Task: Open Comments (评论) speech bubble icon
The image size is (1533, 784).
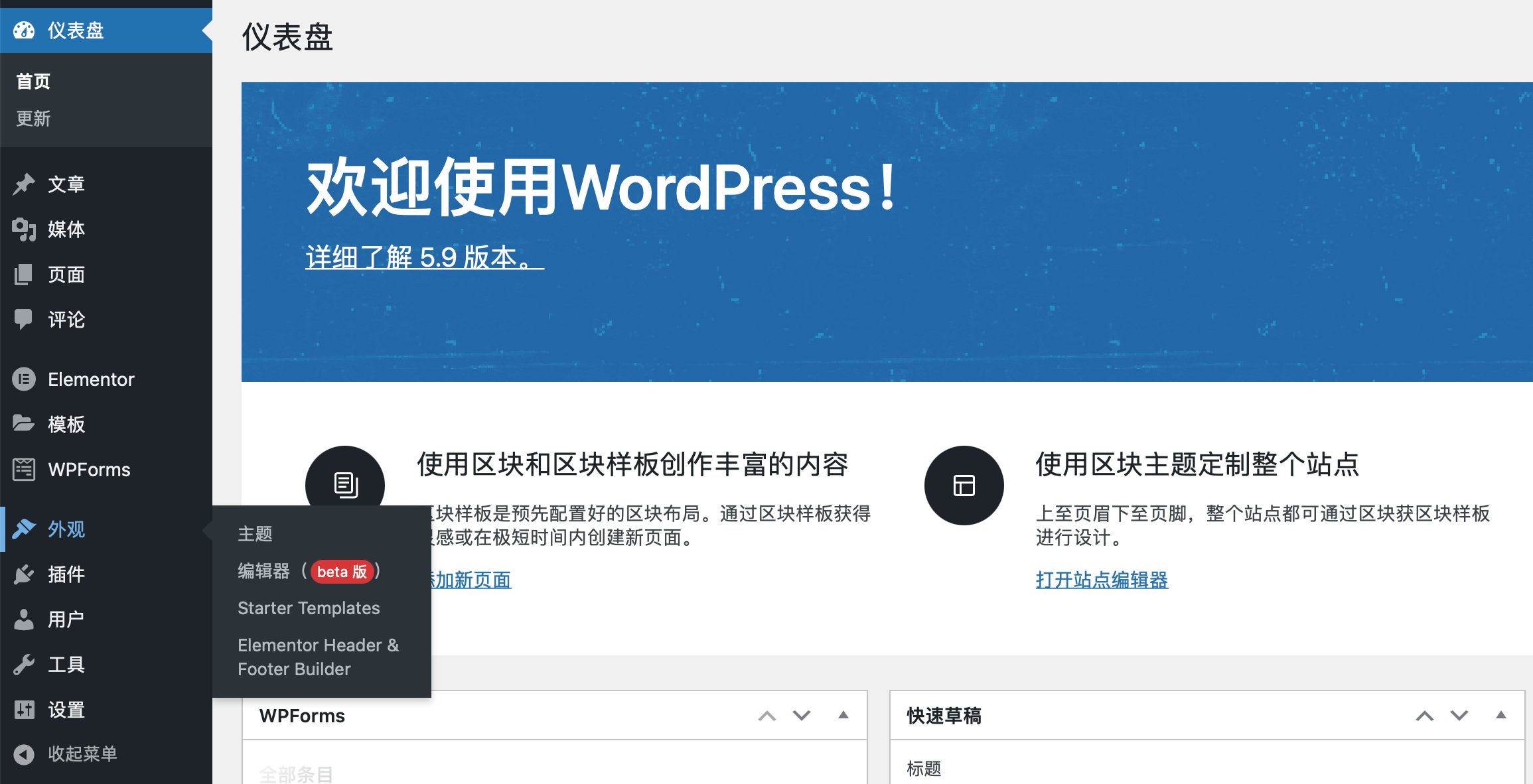Action: point(24,320)
